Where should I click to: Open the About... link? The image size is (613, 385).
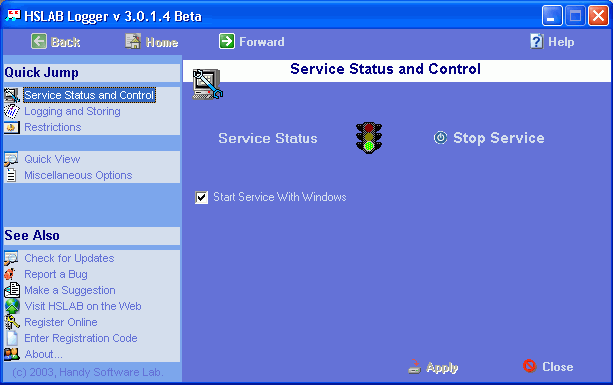[x=43, y=354]
